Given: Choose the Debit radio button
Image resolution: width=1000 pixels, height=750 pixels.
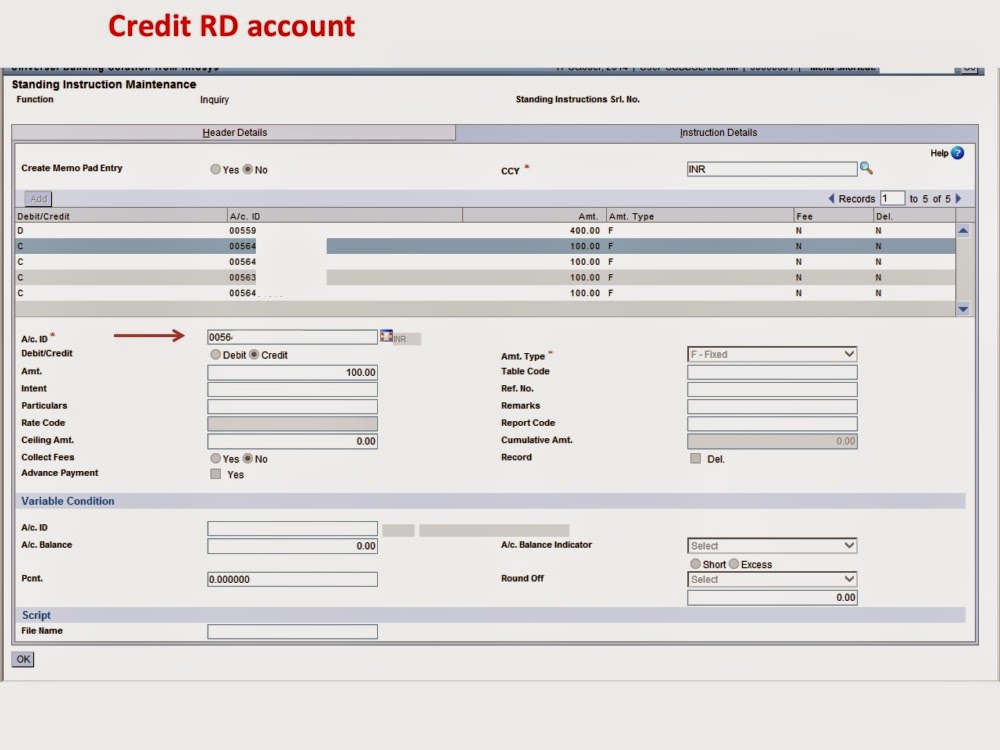Looking at the screenshot, I should pyautogui.click(x=214, y=353).
